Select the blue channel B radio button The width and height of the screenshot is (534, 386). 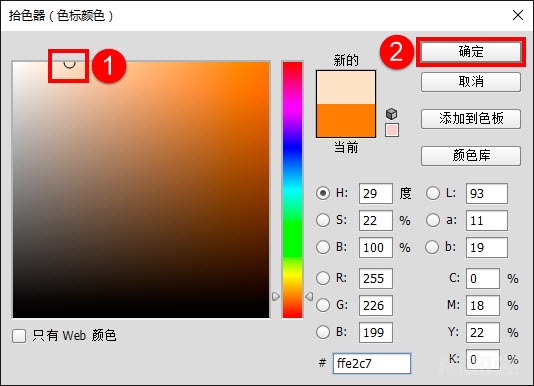(323, 332)
